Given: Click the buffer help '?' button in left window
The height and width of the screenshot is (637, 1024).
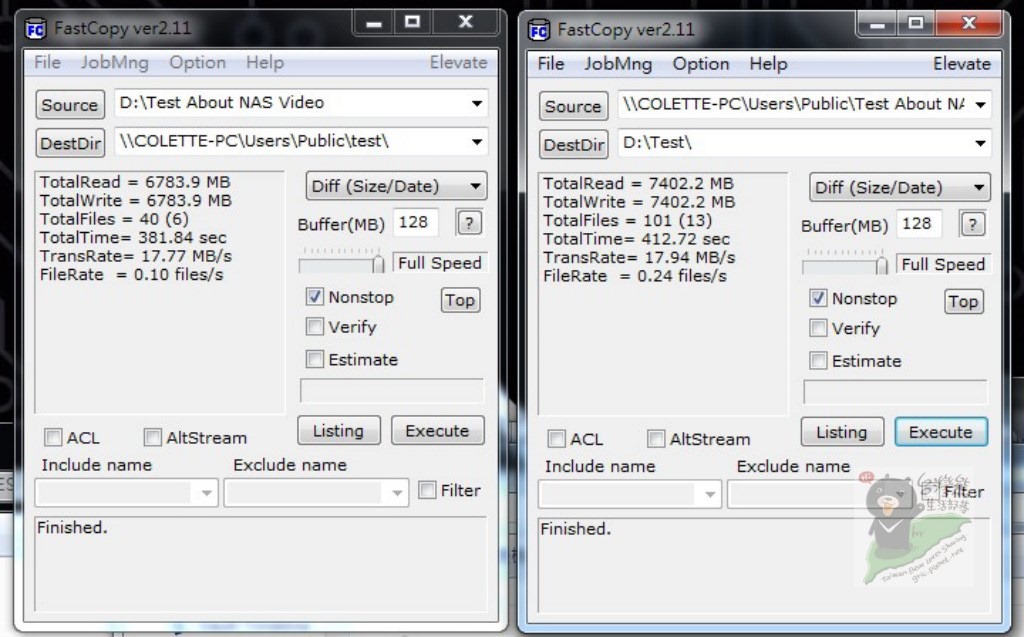Looking at the screenshot, I should pos(469,223).
